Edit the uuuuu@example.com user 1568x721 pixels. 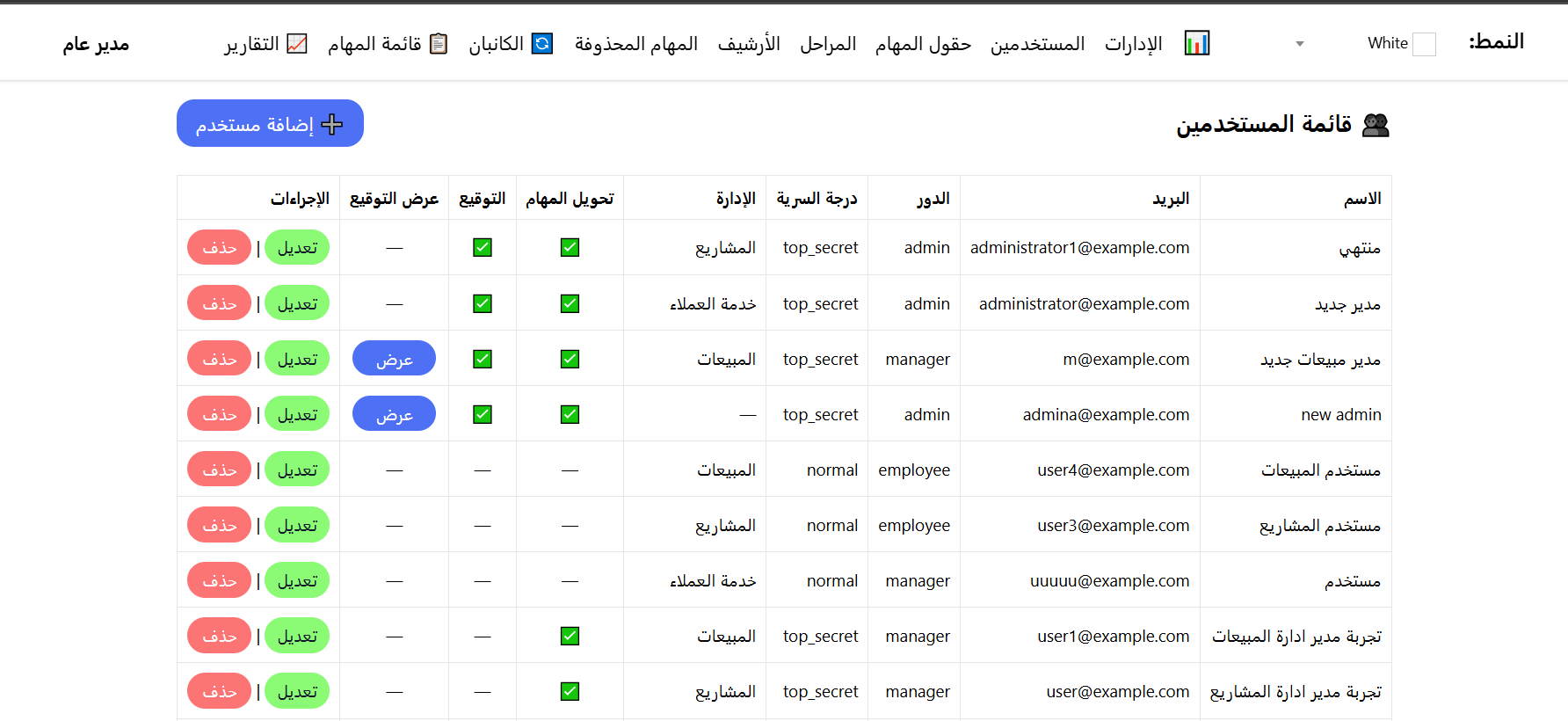tap(297, 579)
